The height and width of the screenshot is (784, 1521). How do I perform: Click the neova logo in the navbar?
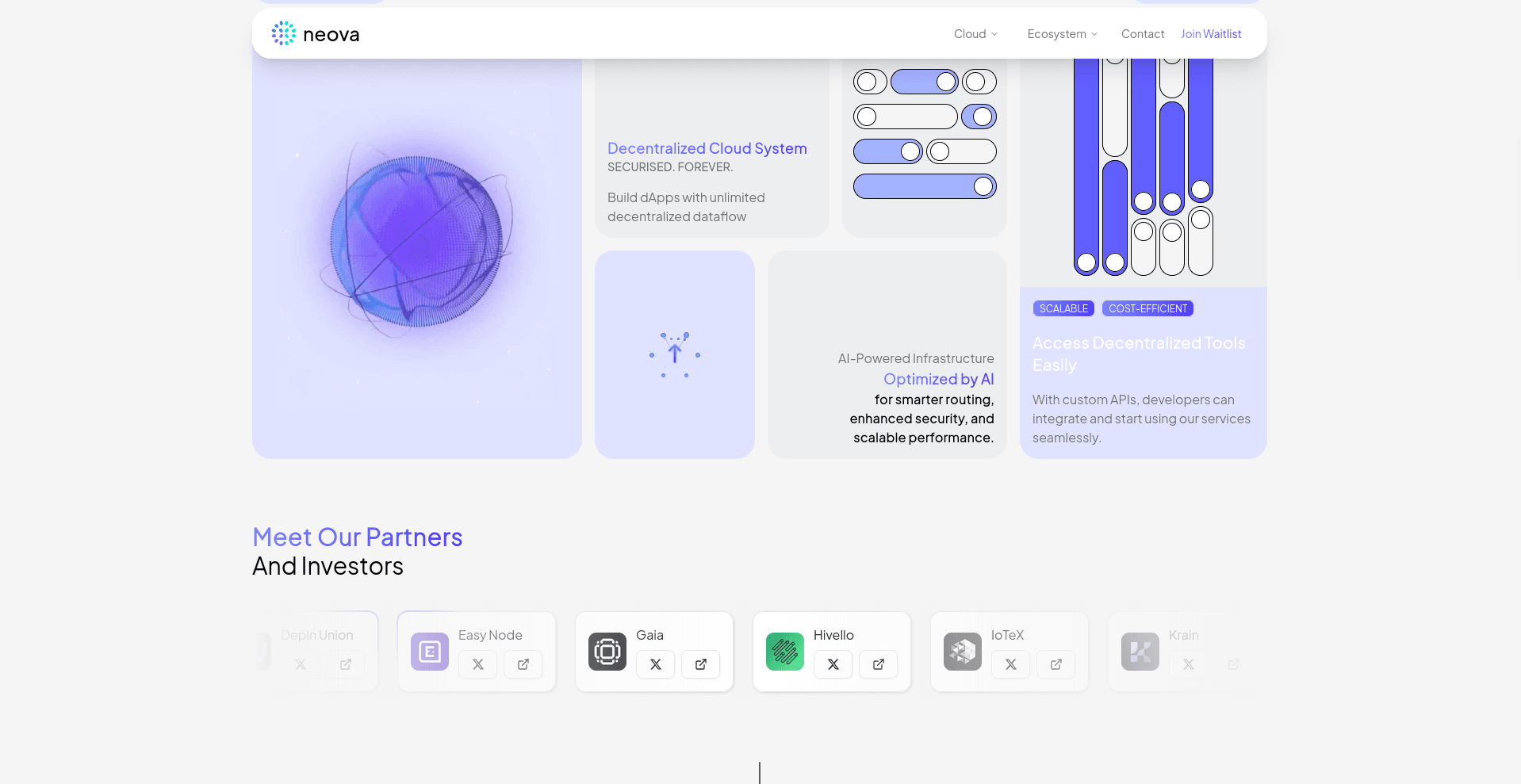point(315,33)
